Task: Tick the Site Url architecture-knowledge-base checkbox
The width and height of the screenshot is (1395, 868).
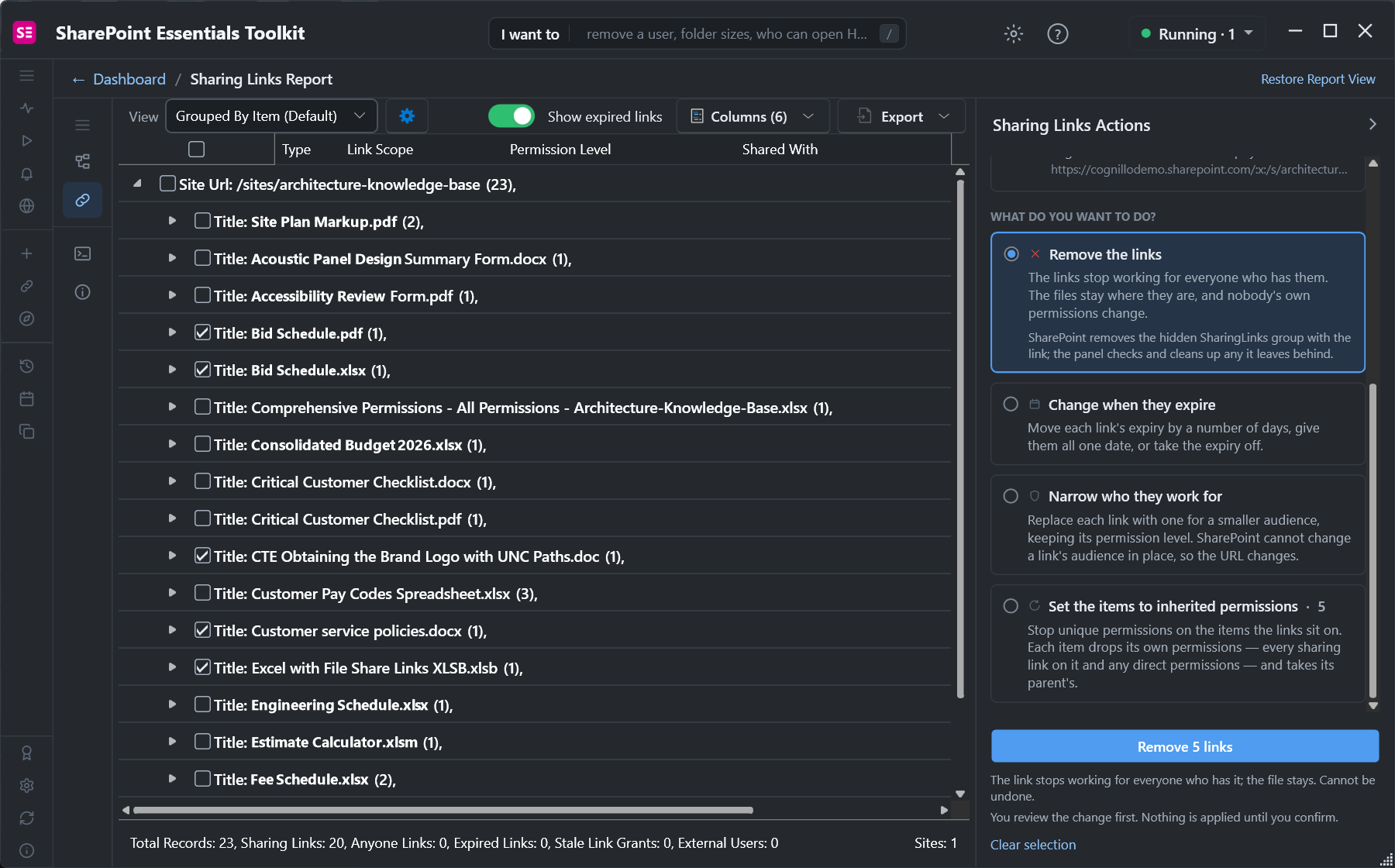Action: point(167,184)
